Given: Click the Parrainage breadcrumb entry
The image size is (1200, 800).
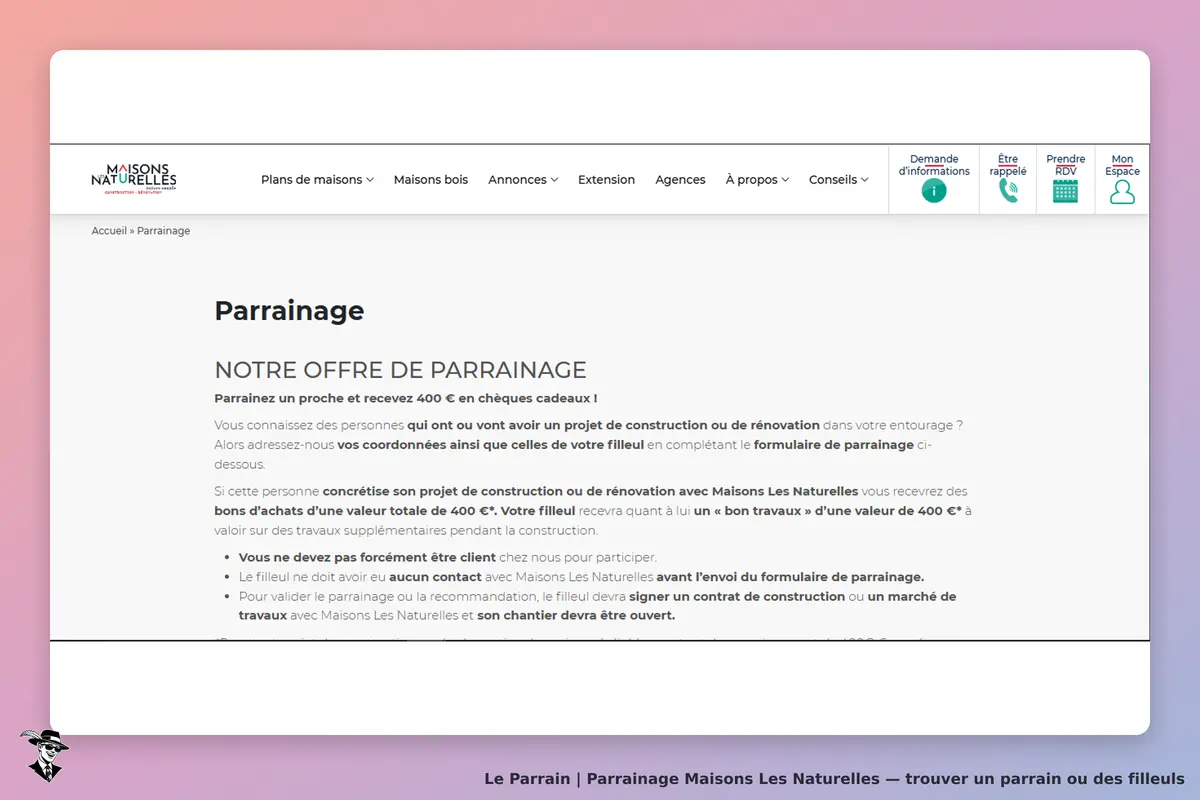Looking at the screenshot, I should point(163,231).
